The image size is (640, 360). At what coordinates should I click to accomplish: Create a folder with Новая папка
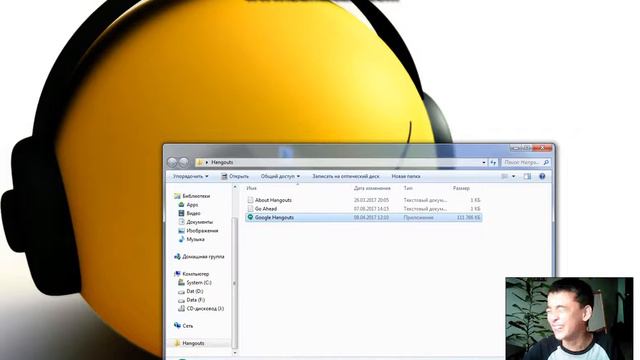coord(406,176)
